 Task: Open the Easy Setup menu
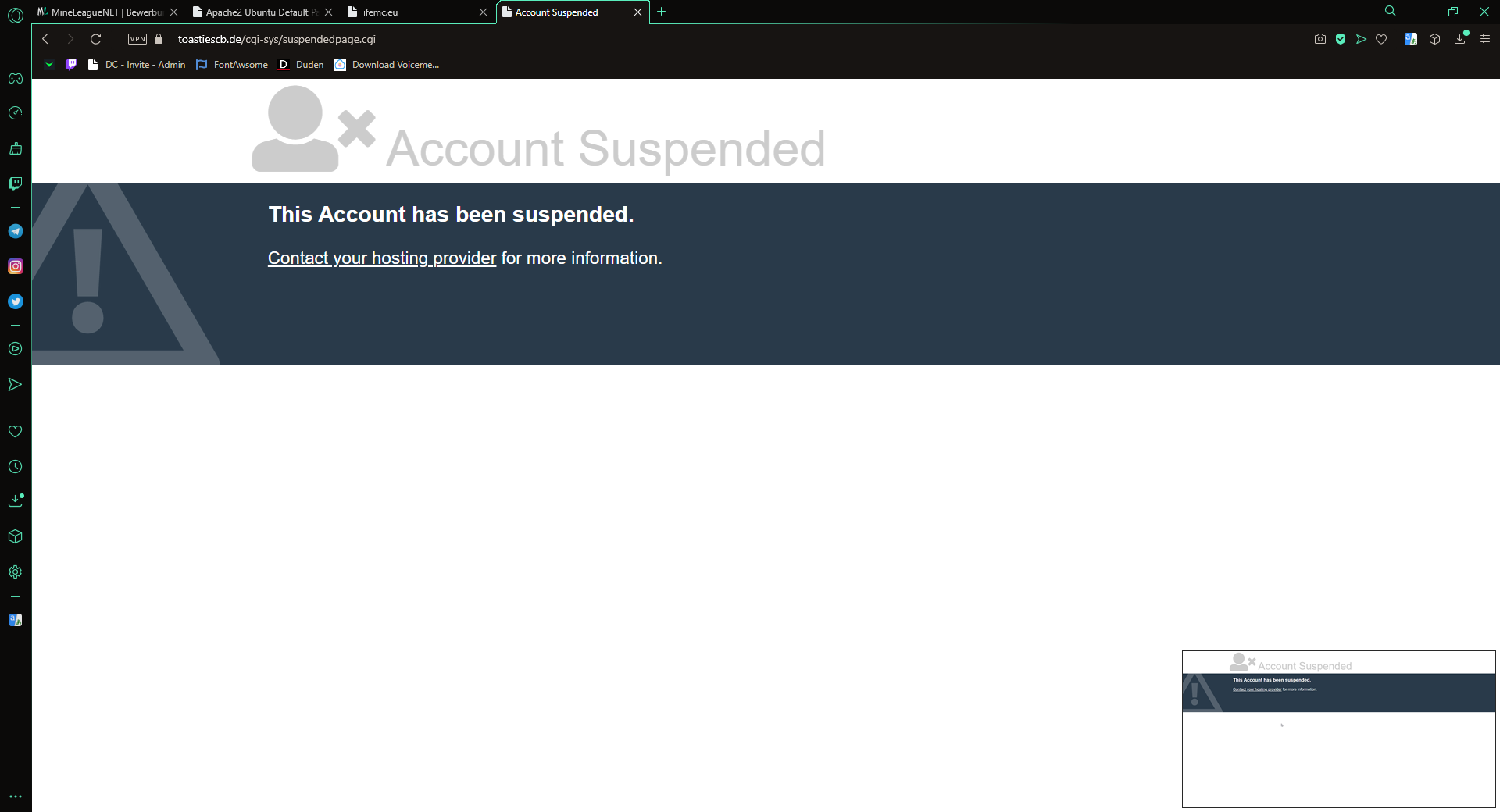tap(1485, 39)
